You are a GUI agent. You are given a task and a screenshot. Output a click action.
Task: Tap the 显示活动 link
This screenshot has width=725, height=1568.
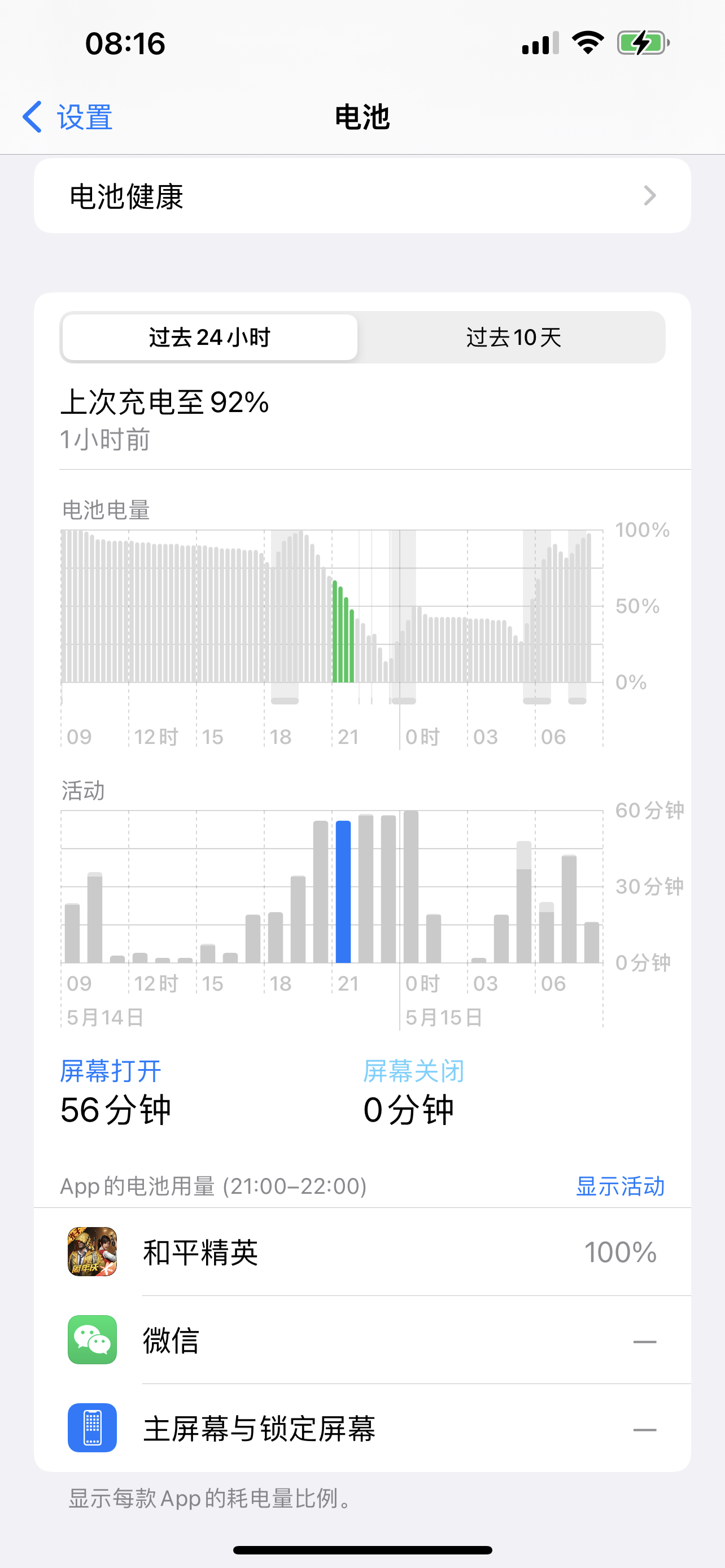tap(619, 1186)
